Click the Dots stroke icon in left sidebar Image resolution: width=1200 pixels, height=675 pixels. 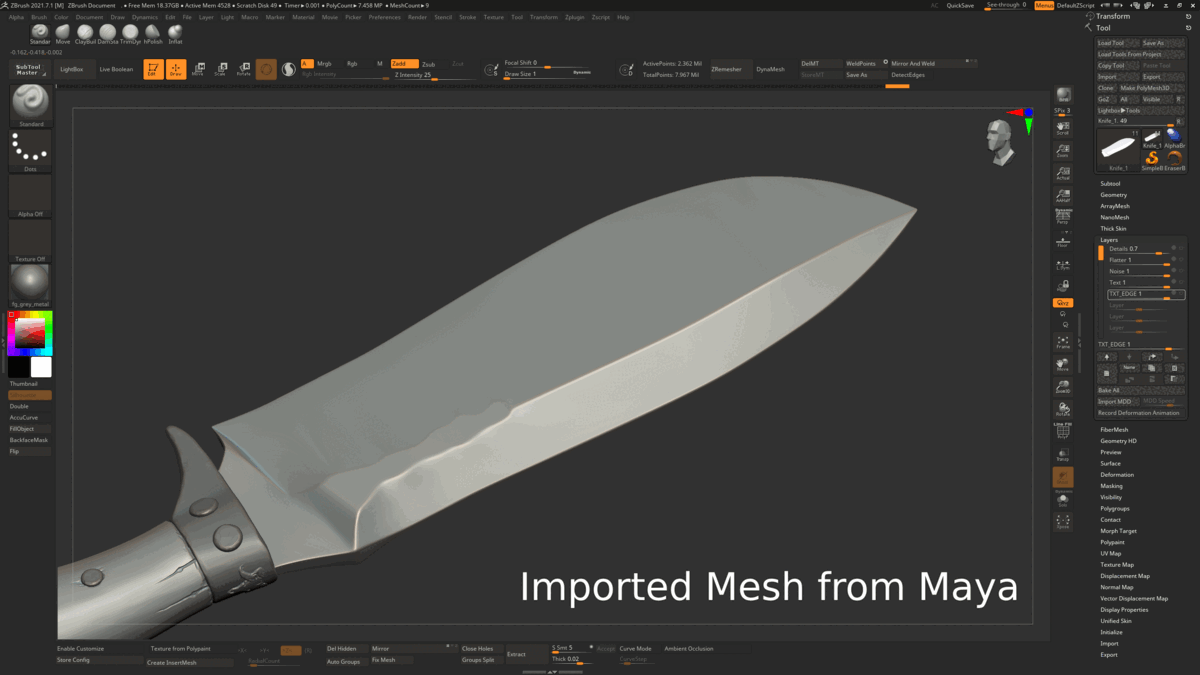click(x=30, y=150)
